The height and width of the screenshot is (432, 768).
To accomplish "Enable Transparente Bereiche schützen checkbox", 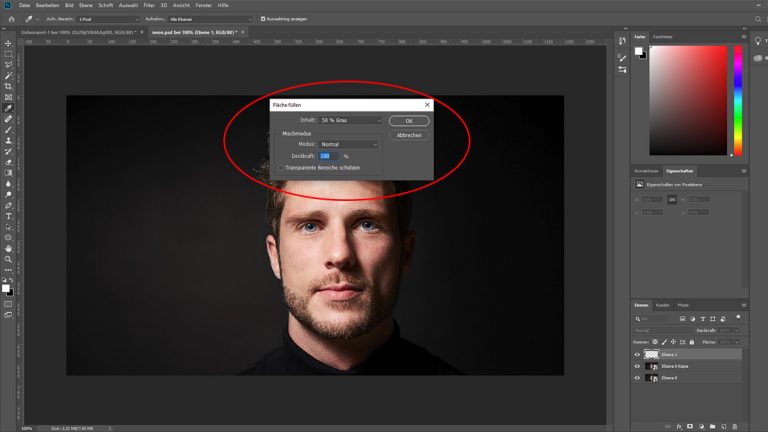I will pyautogui.click(x=281, y=168).
